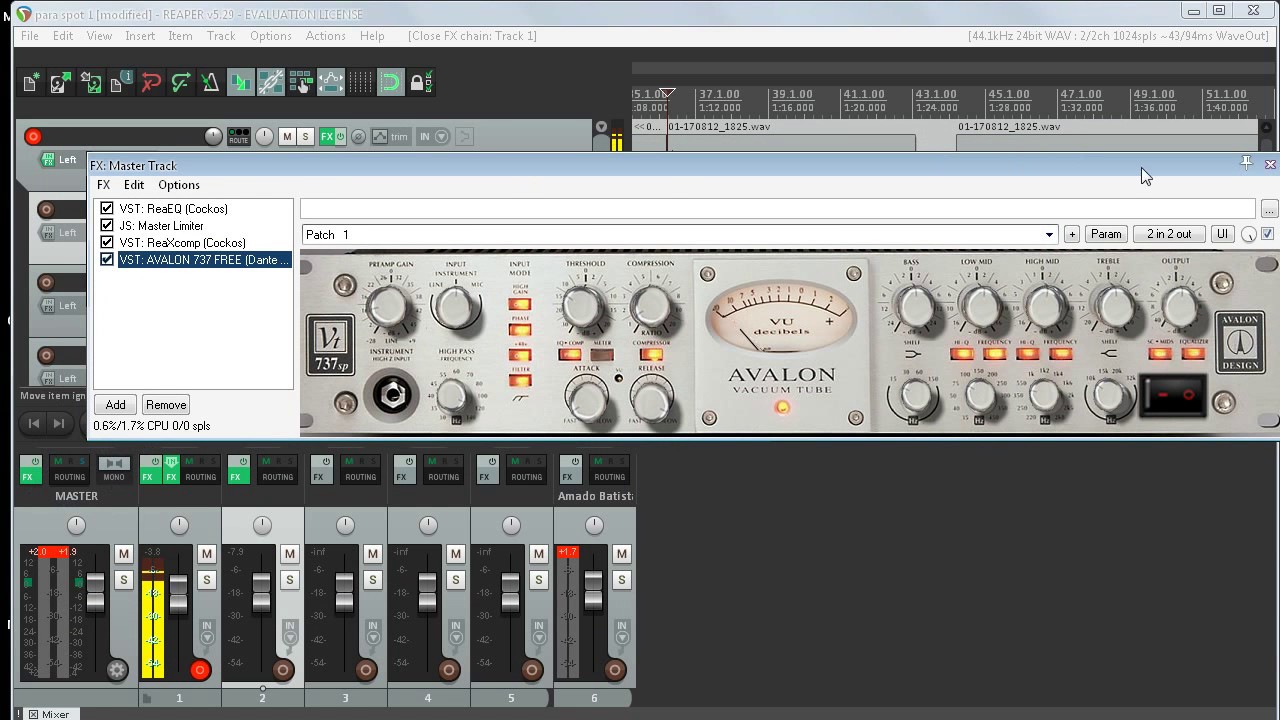Open the IN input menu on mixer channel 3

373,632
